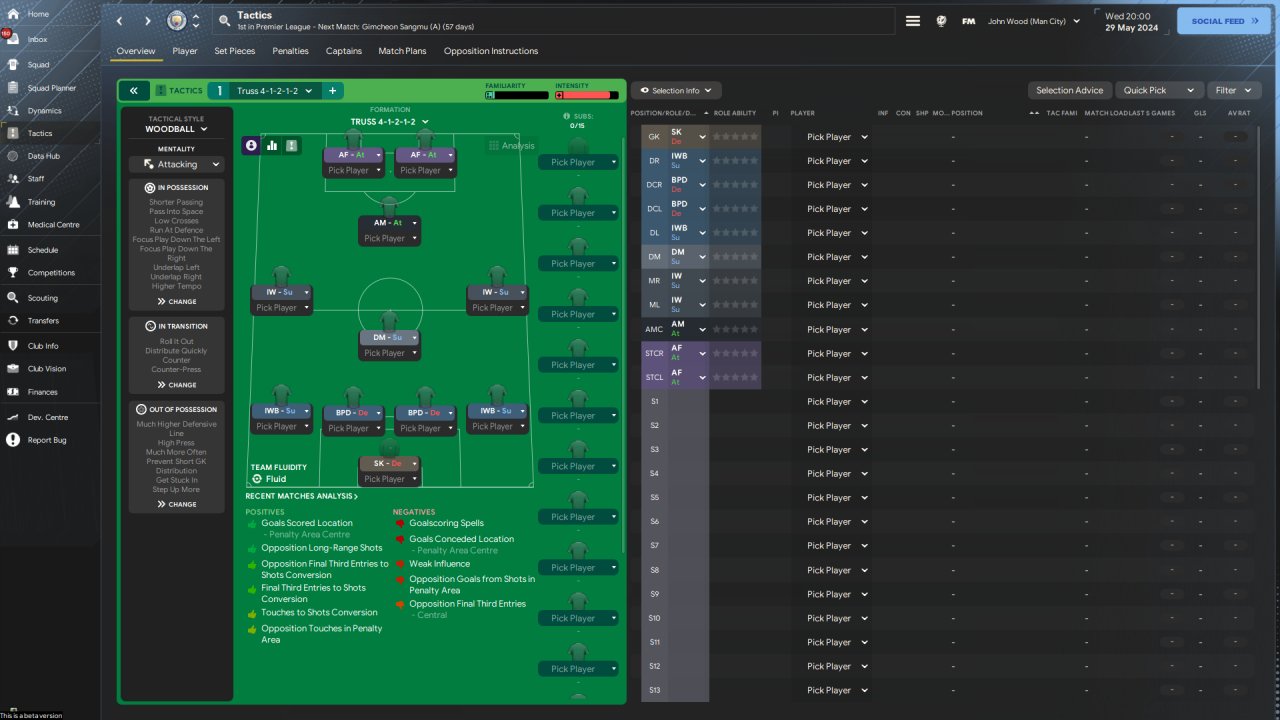Open the Woodball tactical style dropdown
This screenshot has height=720, width=1280.
tap(176, 129)
